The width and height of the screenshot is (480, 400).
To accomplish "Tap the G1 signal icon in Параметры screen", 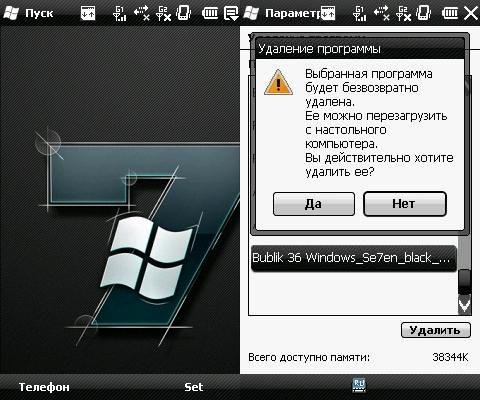I will point(359,13).
